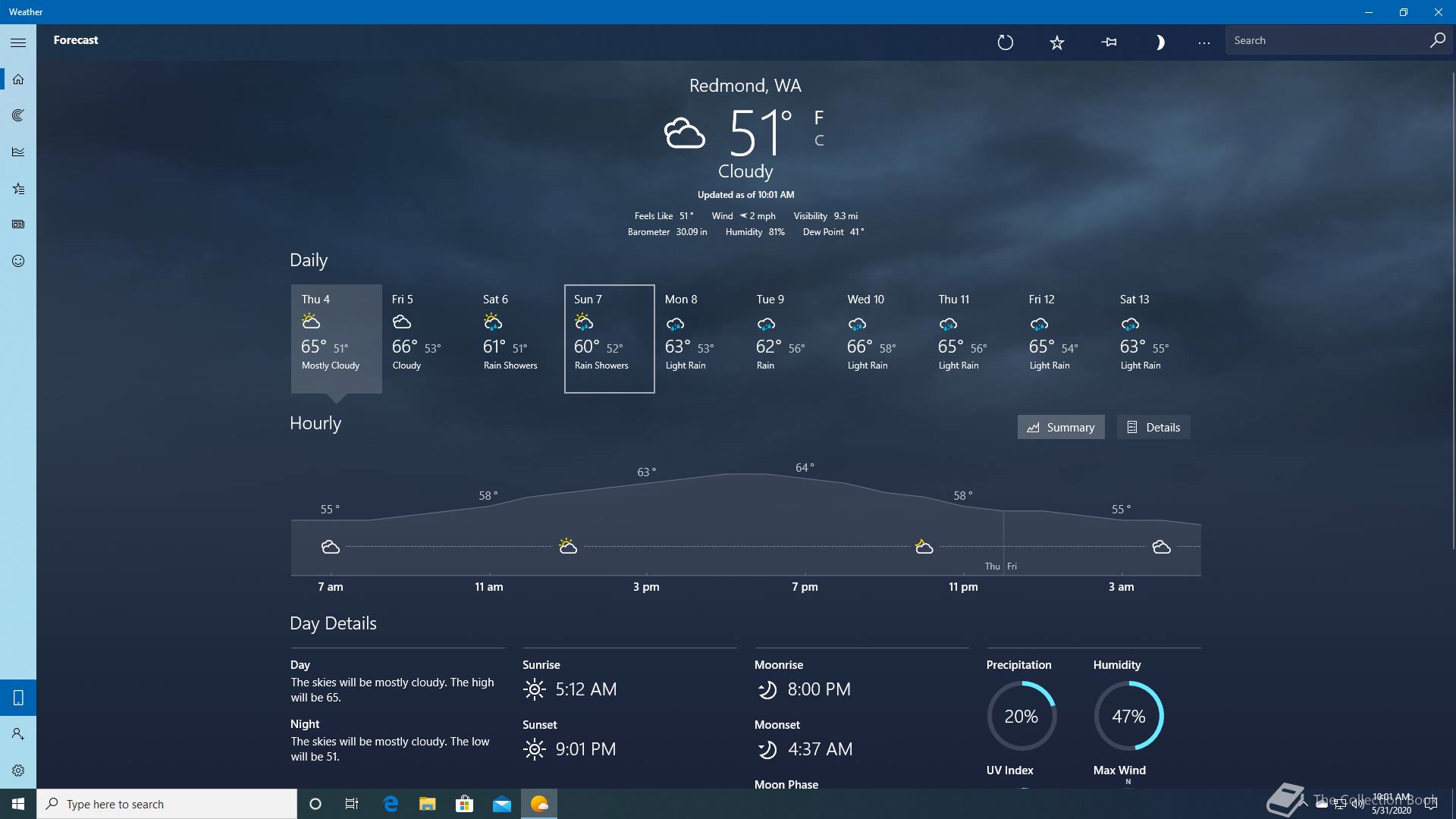Viewport: 1456px width, 819px height.
Task: Go to Forecast home in sidebar
Action: point(18,79)
